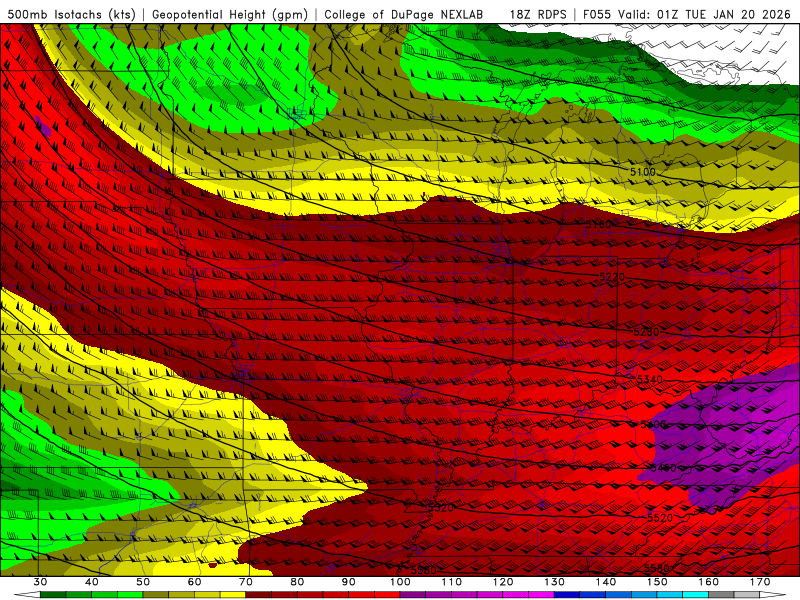Click the 110 legend label
The image size is (800, 600).
(x=452, y=582)
